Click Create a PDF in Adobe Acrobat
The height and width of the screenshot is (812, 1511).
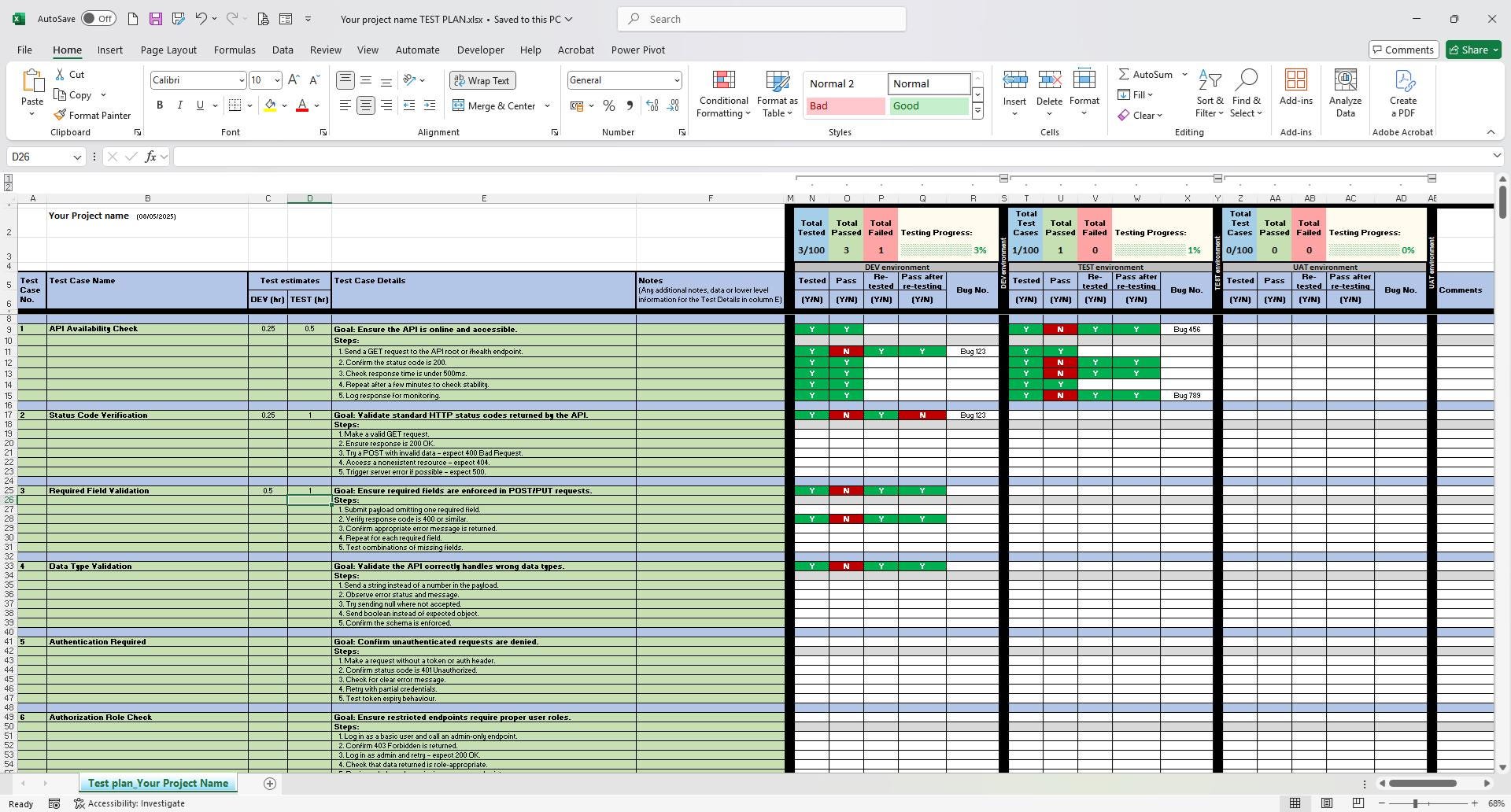click(x=1402, y=94)
